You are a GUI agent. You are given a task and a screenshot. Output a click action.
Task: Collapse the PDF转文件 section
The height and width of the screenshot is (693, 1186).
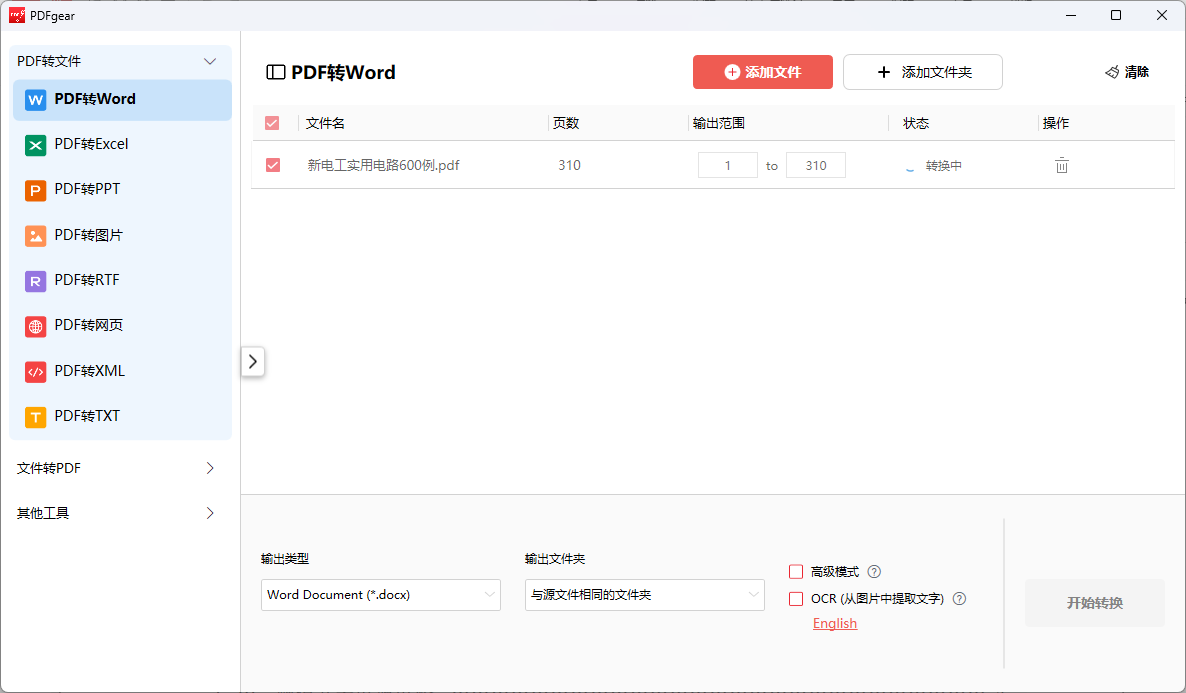point(210,61)
